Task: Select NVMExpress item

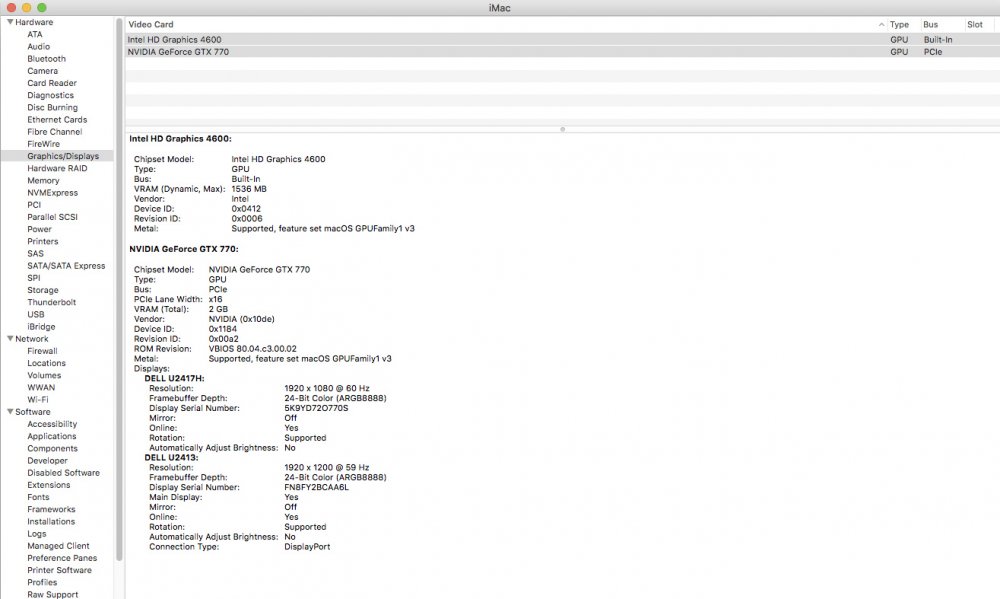Action: tap(52, 193)
